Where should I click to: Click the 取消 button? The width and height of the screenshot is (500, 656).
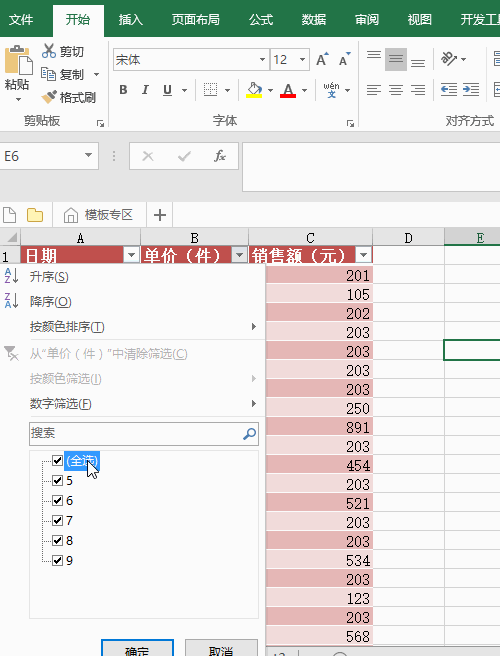221,648
